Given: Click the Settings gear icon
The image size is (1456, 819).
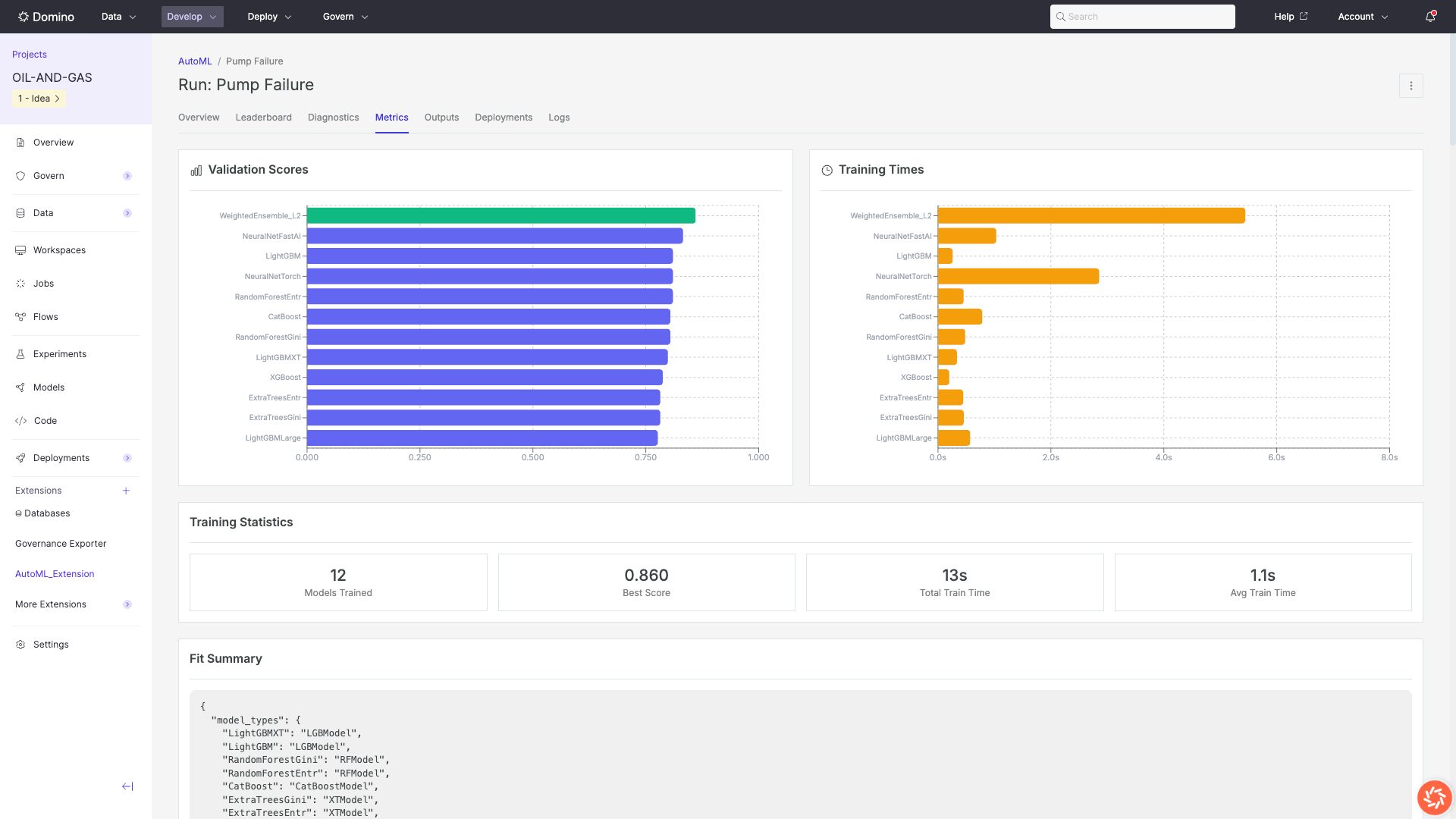Looking at the screenshot, I should pyautogui.click(x=20, y=645).
